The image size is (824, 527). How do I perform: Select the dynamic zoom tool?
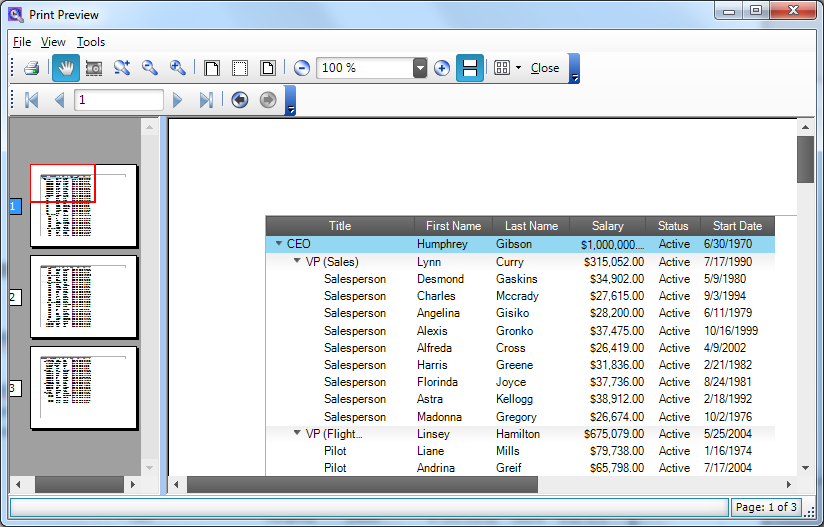tap(122, 68)
